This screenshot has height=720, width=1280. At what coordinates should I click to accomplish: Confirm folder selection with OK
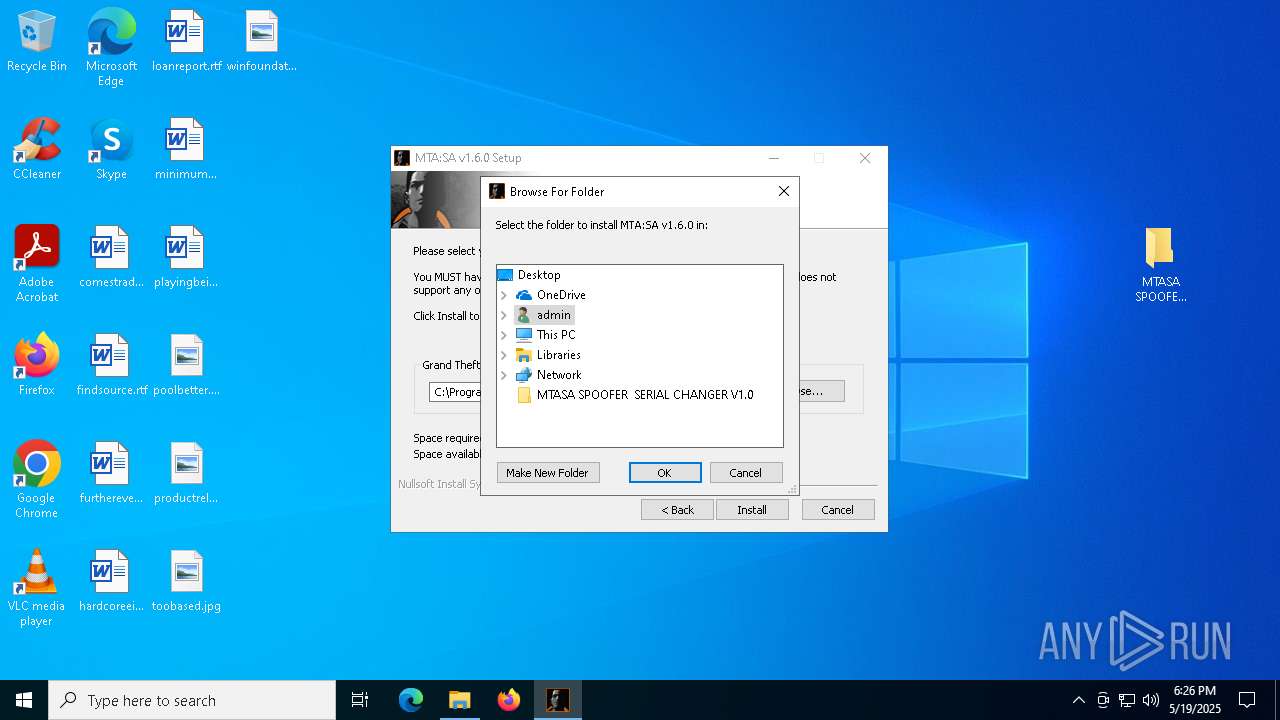(665, 473)
